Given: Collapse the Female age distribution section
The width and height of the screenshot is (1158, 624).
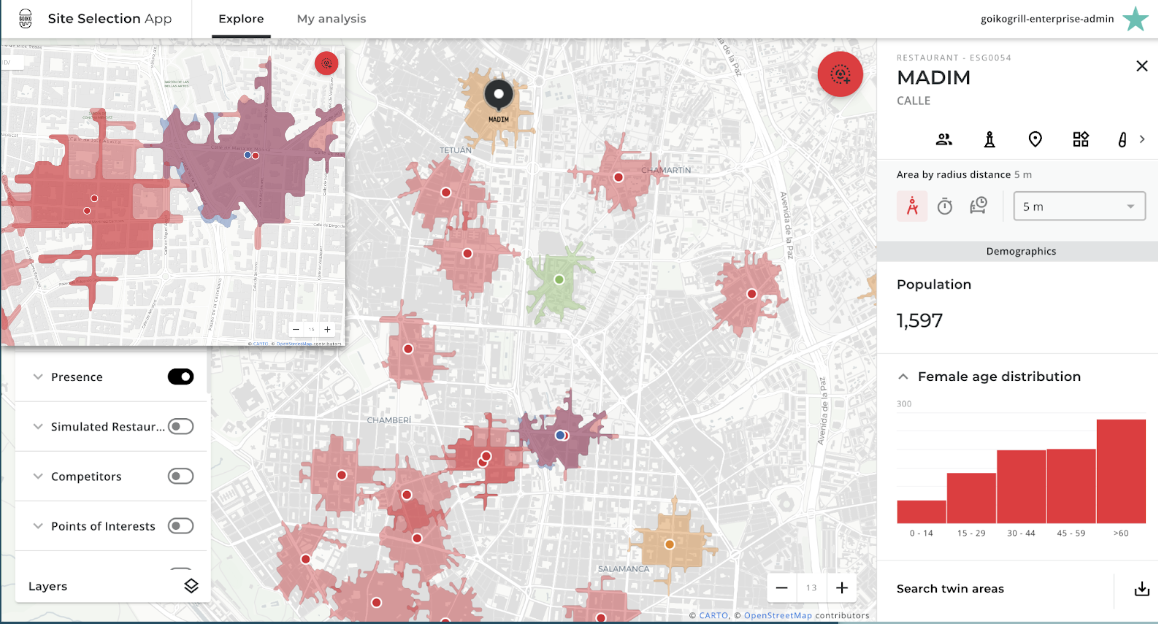Looking at the screenshot, I should coord(903,377).
